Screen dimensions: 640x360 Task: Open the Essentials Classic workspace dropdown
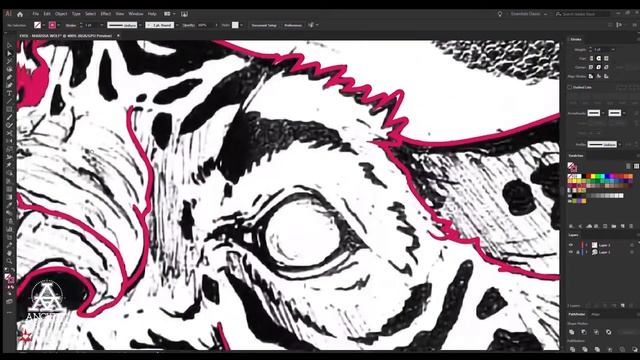click(529, 14)
